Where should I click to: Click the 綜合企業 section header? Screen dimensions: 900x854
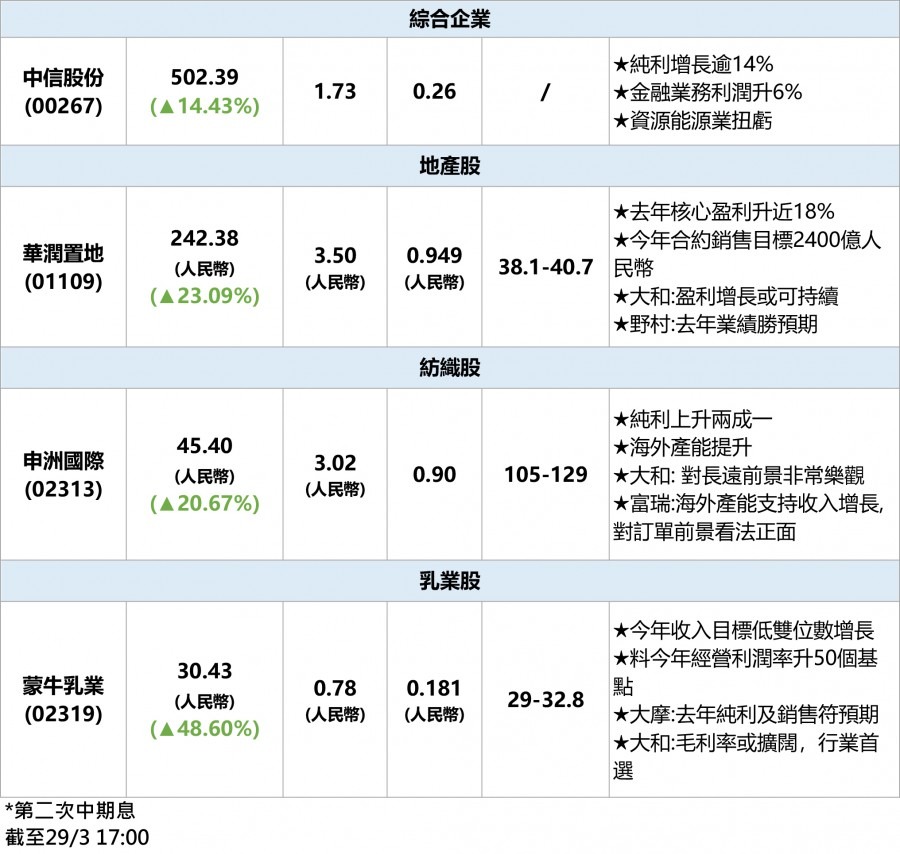click(449, 19)
